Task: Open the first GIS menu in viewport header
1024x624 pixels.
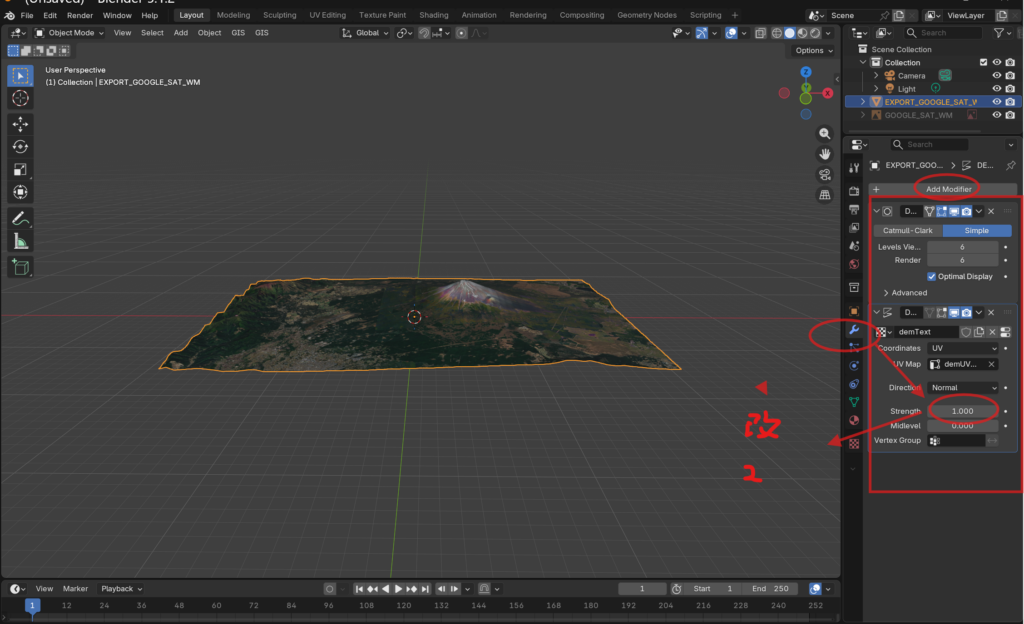Action: click(238, 33)
